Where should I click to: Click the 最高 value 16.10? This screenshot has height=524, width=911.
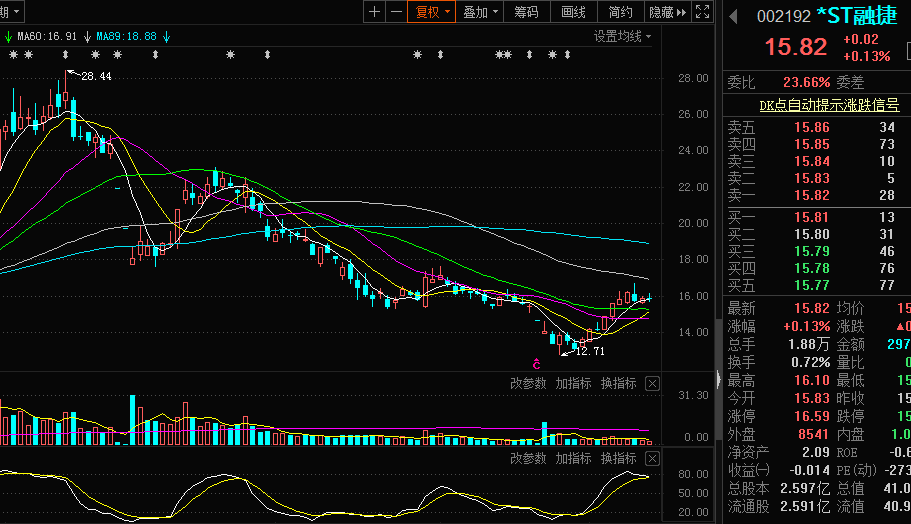click(812, 381)
